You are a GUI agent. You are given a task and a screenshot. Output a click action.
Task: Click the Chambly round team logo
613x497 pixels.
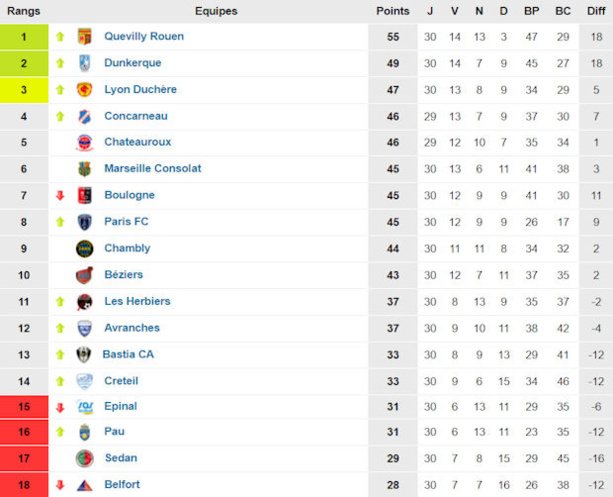[x=85, y=249]
